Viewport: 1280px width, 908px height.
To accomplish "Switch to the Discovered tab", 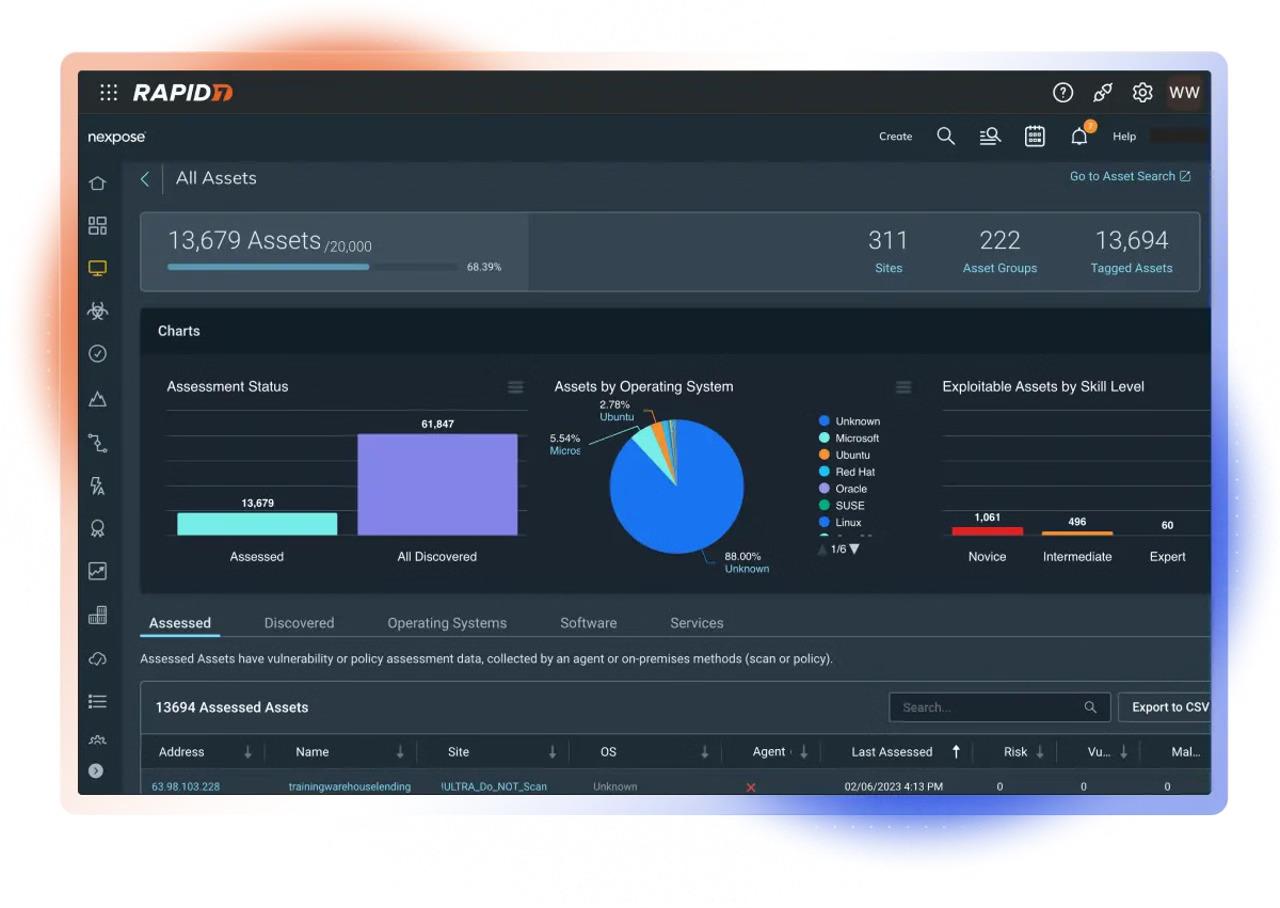I will 299,623.
